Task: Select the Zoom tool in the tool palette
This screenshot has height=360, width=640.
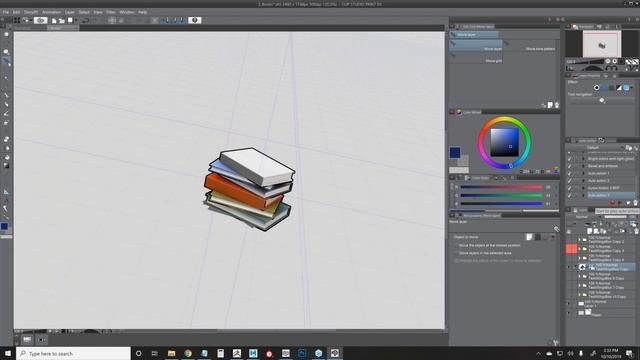Action: point(6,34)
